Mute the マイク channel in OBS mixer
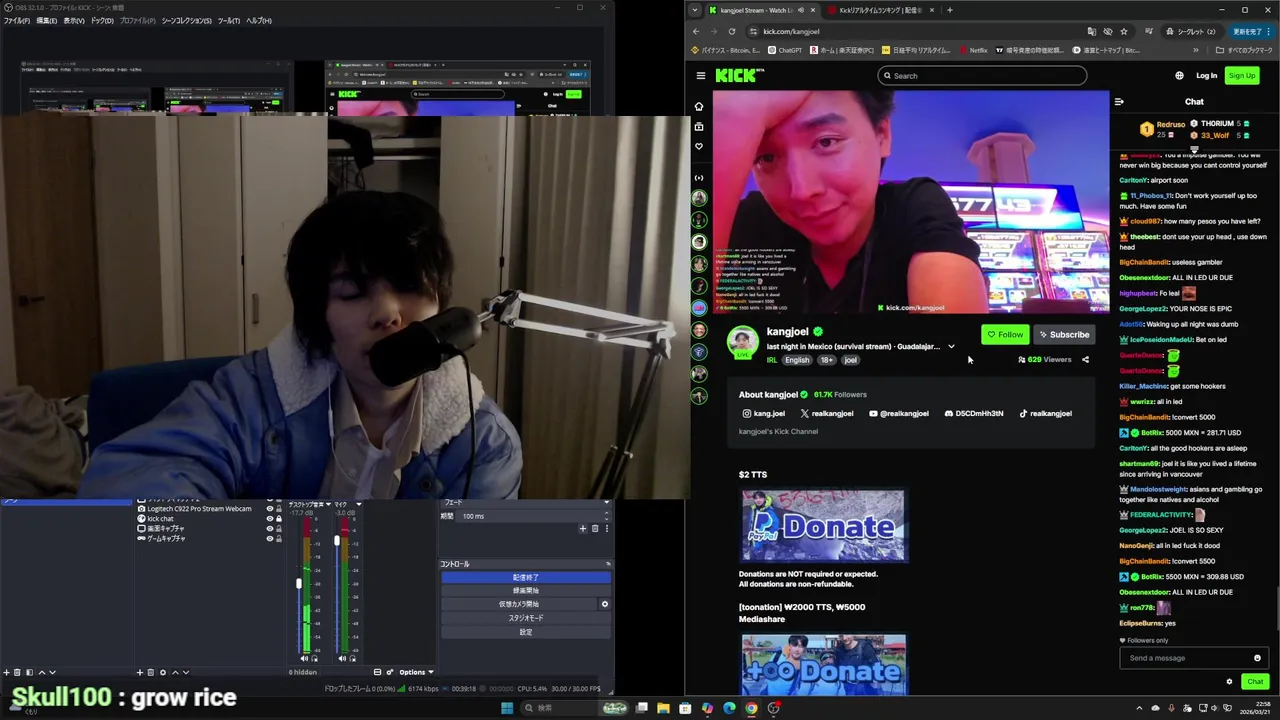This screenshot has height=720, width=1280. [342, 659]
